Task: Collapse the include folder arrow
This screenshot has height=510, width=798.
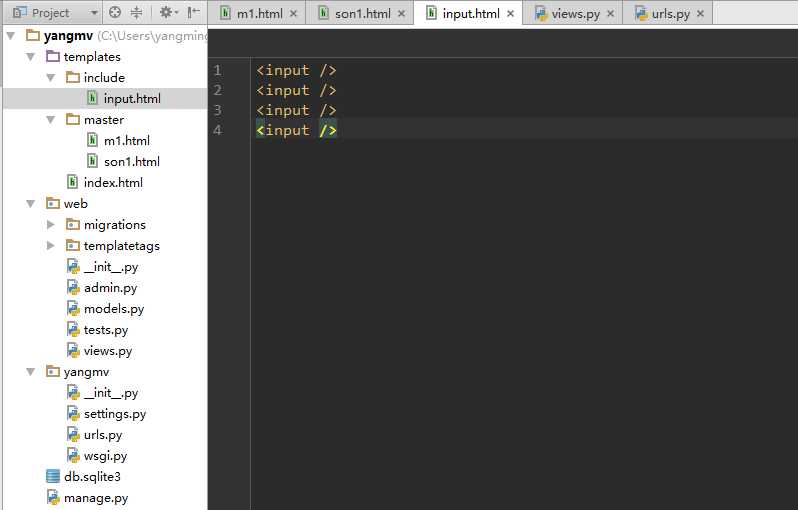Action: pos(50,77)
